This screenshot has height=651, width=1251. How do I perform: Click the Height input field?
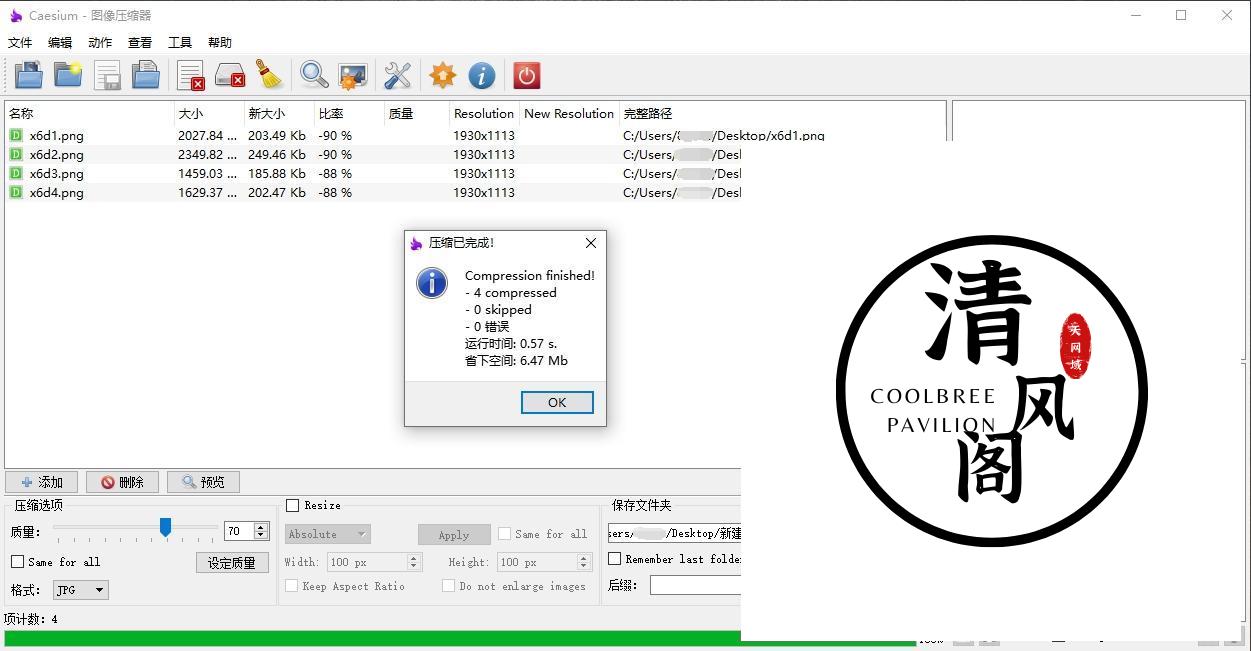click(537, 562)
